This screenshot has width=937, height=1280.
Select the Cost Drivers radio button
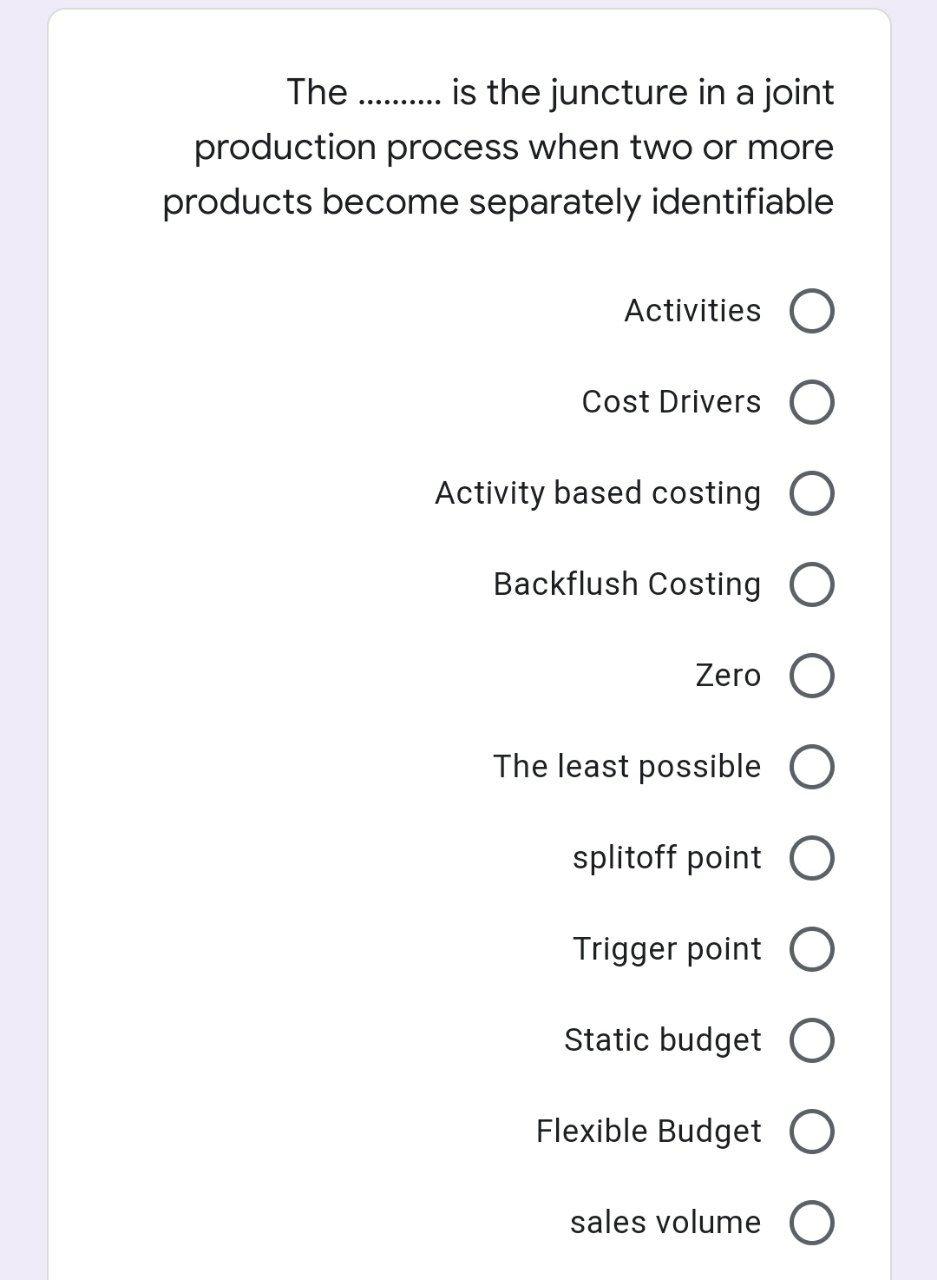(x=810, y=402)
